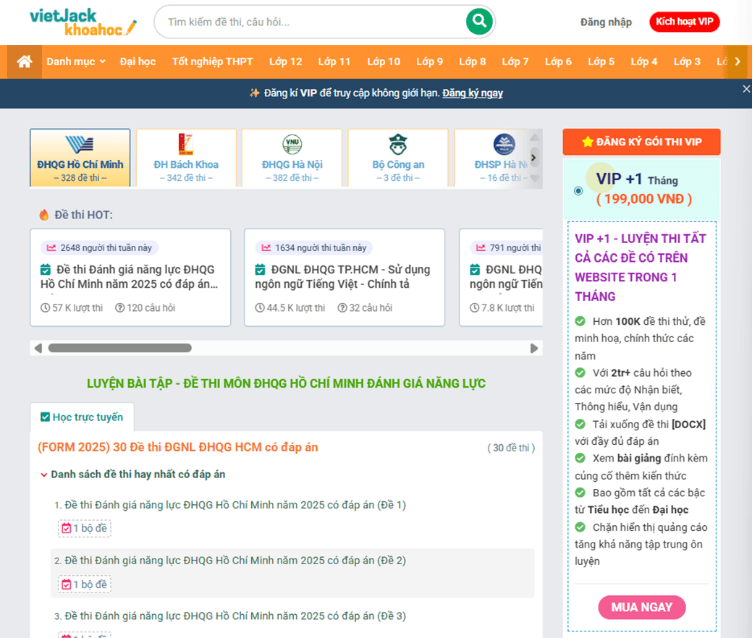Click the ( 30 đề thi ) count text
Screen dimensions: 753x638
(x=511, y=448)
